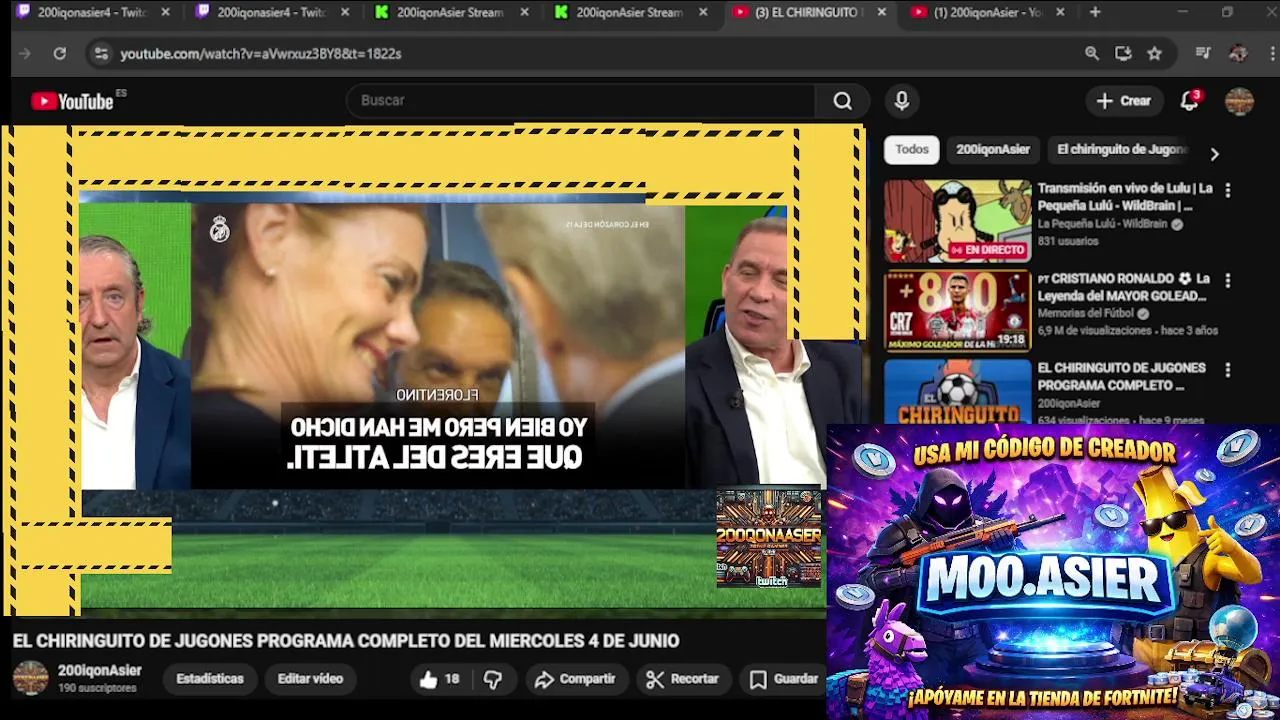Switch to the (1) 200iqonAsier YouTube tab
1280x720 pixels.
pos(985,12)
